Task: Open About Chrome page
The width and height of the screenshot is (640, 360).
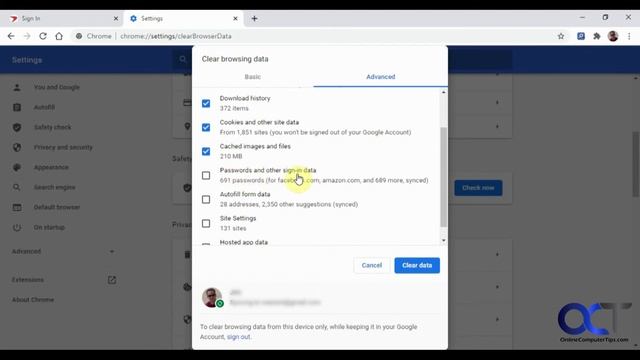Action: coord(33,300)
